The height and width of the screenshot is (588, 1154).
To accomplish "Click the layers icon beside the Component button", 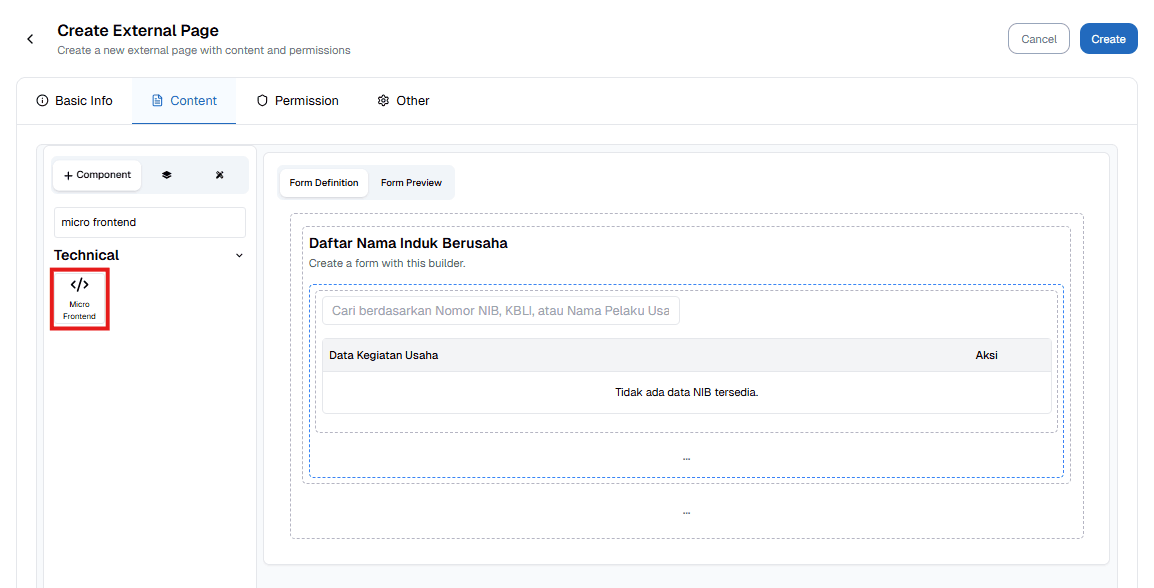I will click(x=169, y=174).
